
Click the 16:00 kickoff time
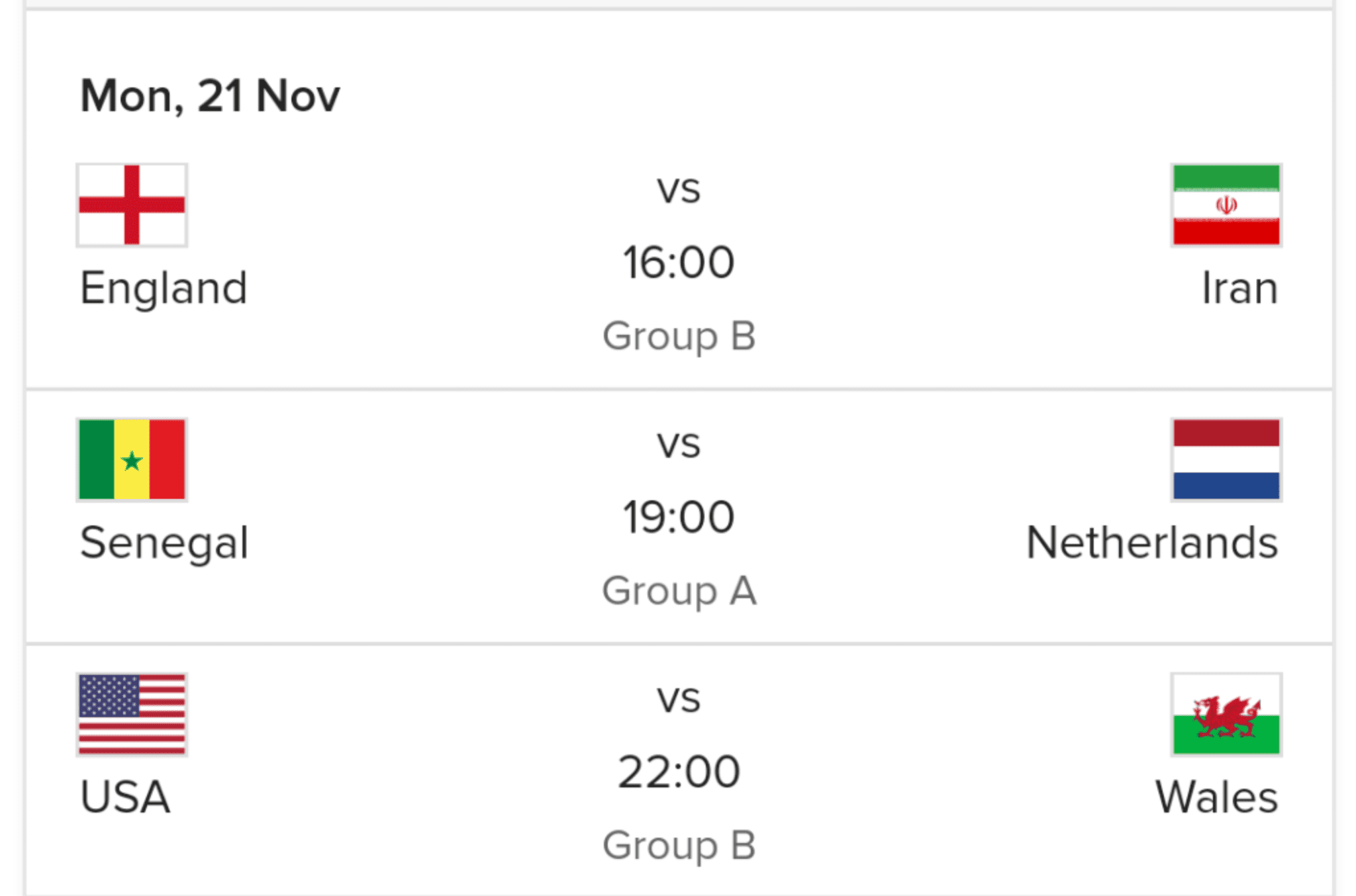[679, 262]
